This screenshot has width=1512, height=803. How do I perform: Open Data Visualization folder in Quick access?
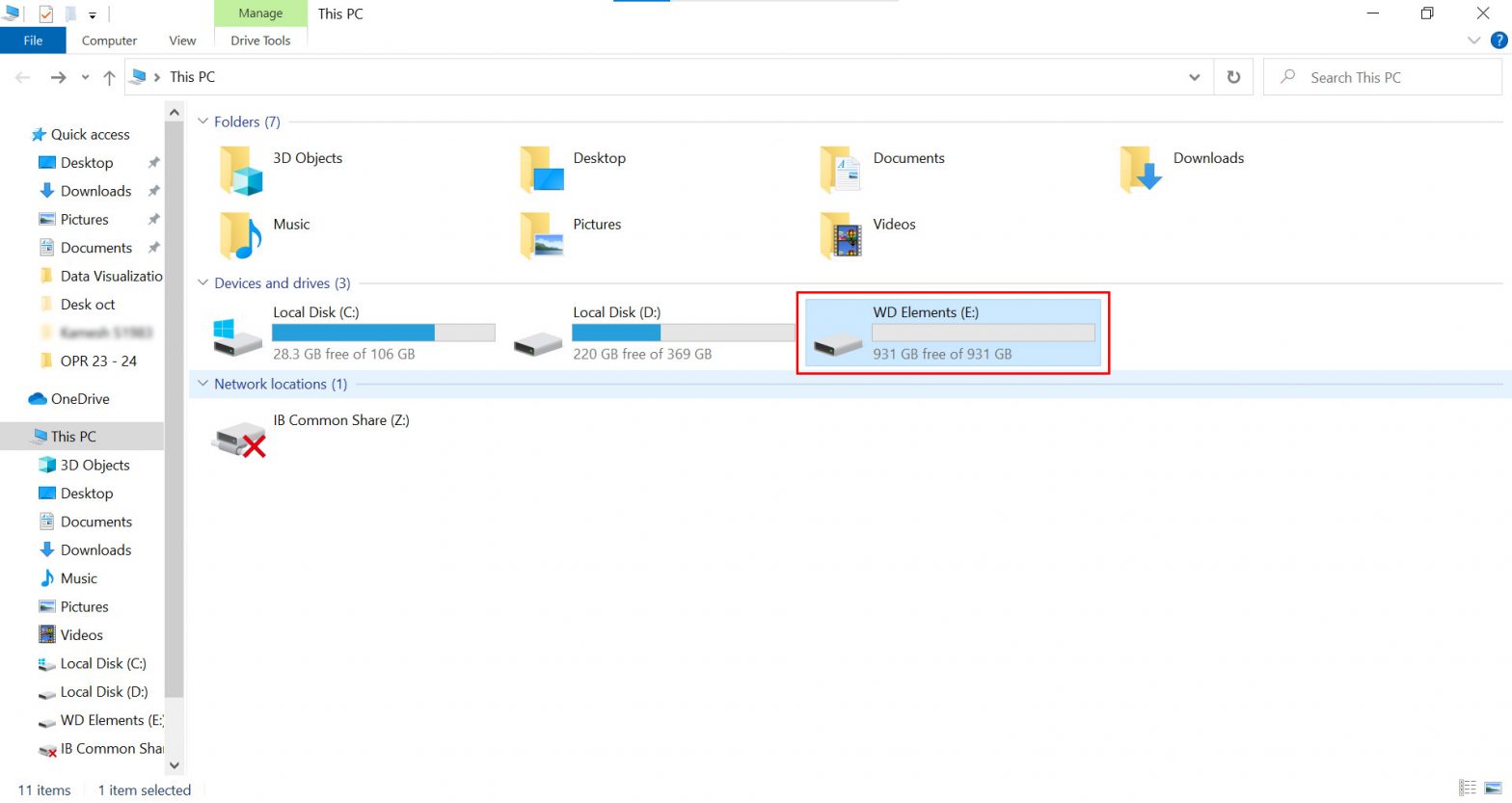(x=100, y=276)
